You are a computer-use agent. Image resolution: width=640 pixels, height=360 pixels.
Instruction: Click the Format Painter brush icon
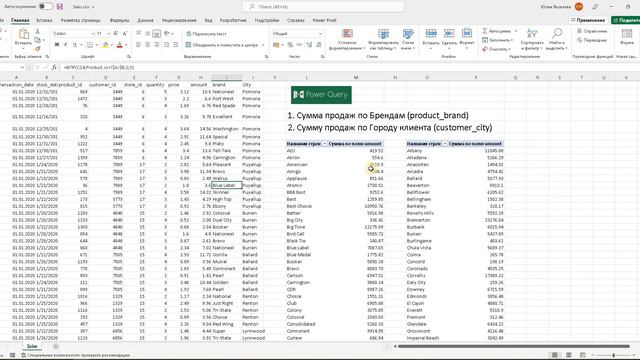[38, 49]
